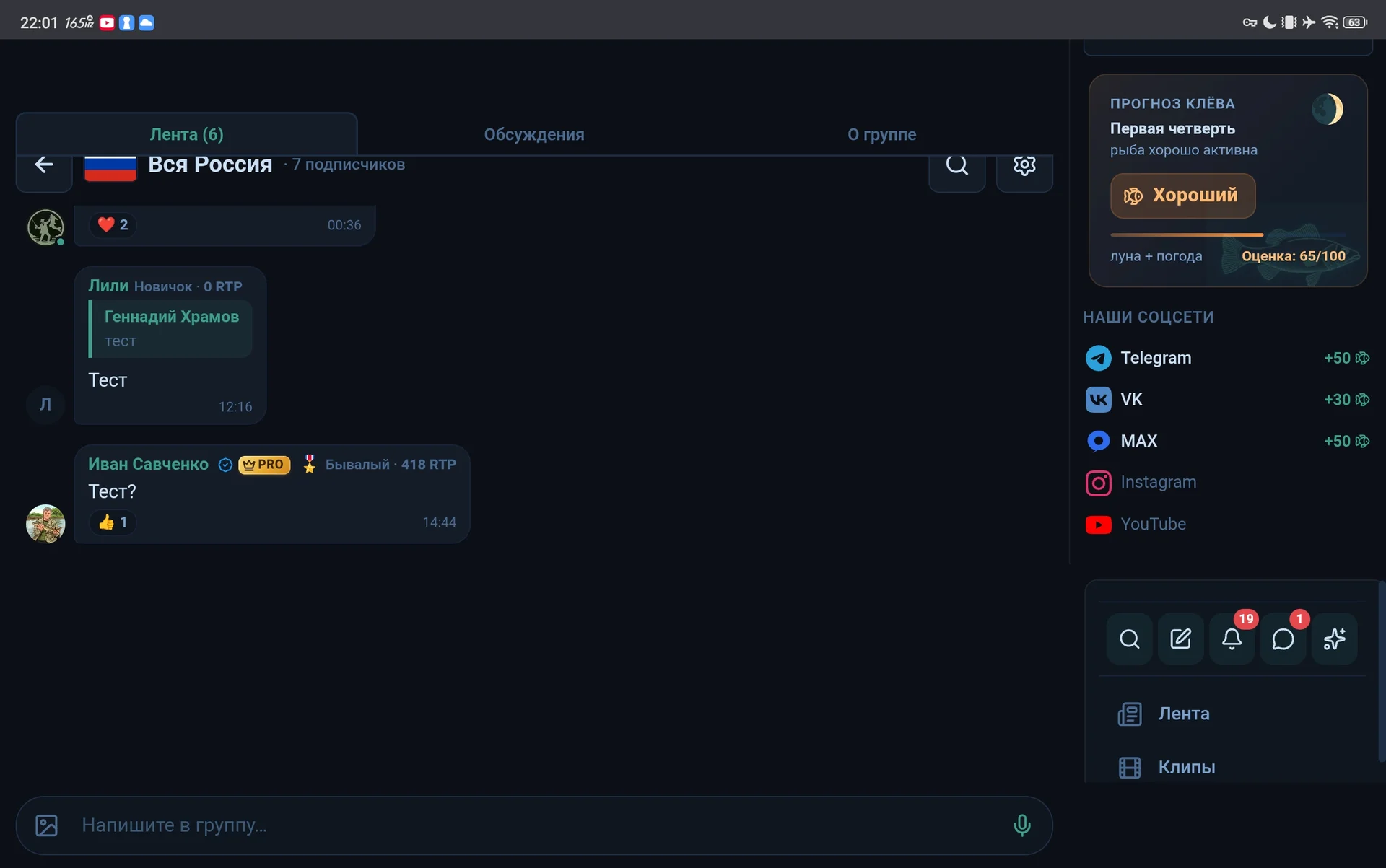Switch to the О группе tab

click(x=881, y=134)
